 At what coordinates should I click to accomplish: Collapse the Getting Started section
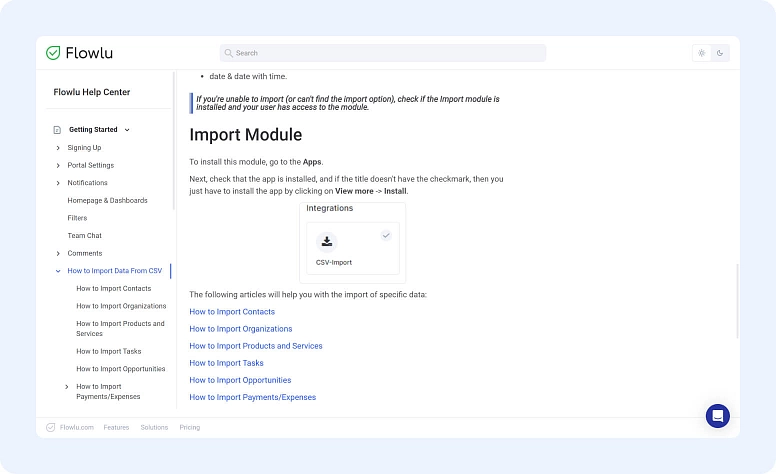127,130
